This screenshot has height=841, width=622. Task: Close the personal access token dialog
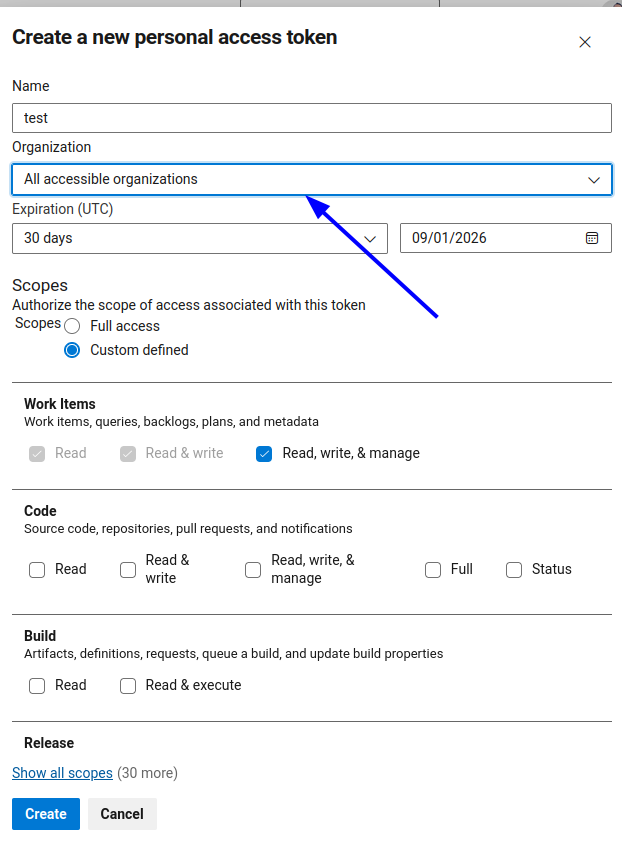tap(585, 42)
